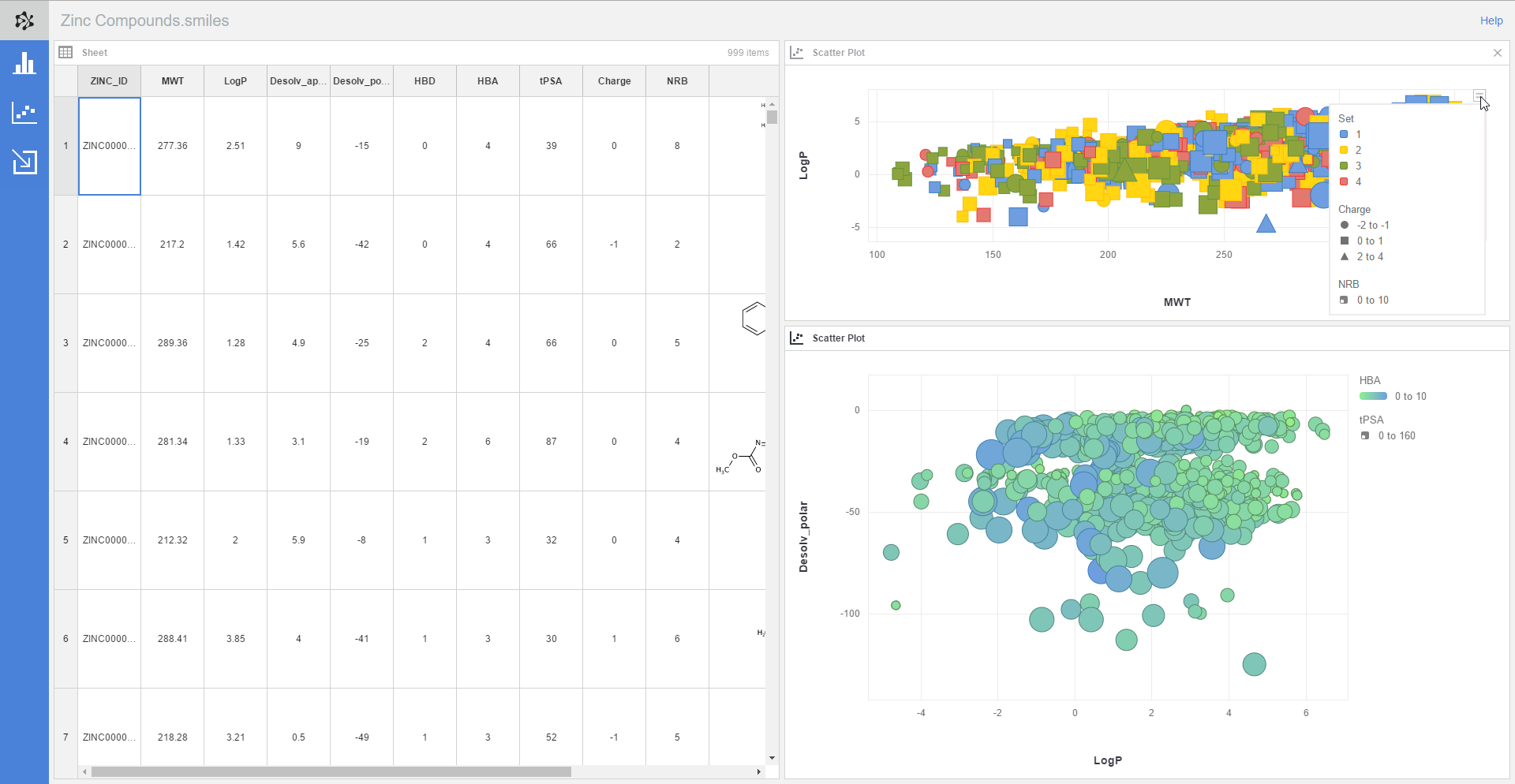1515x784 pixels.
Task: Select the LogP column header
Action: click(x=235, y=81)
